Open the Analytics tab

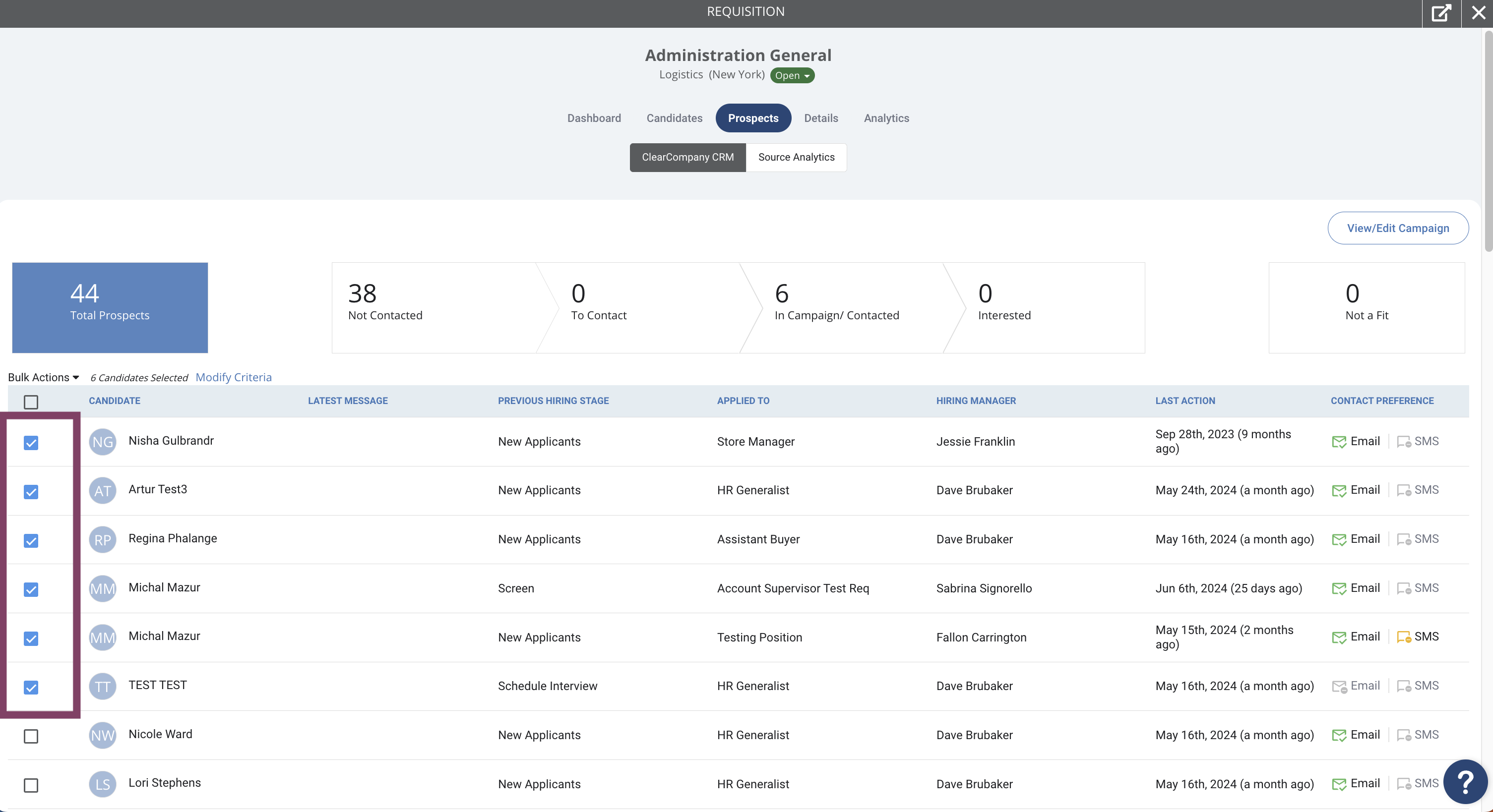coord(886,118)
